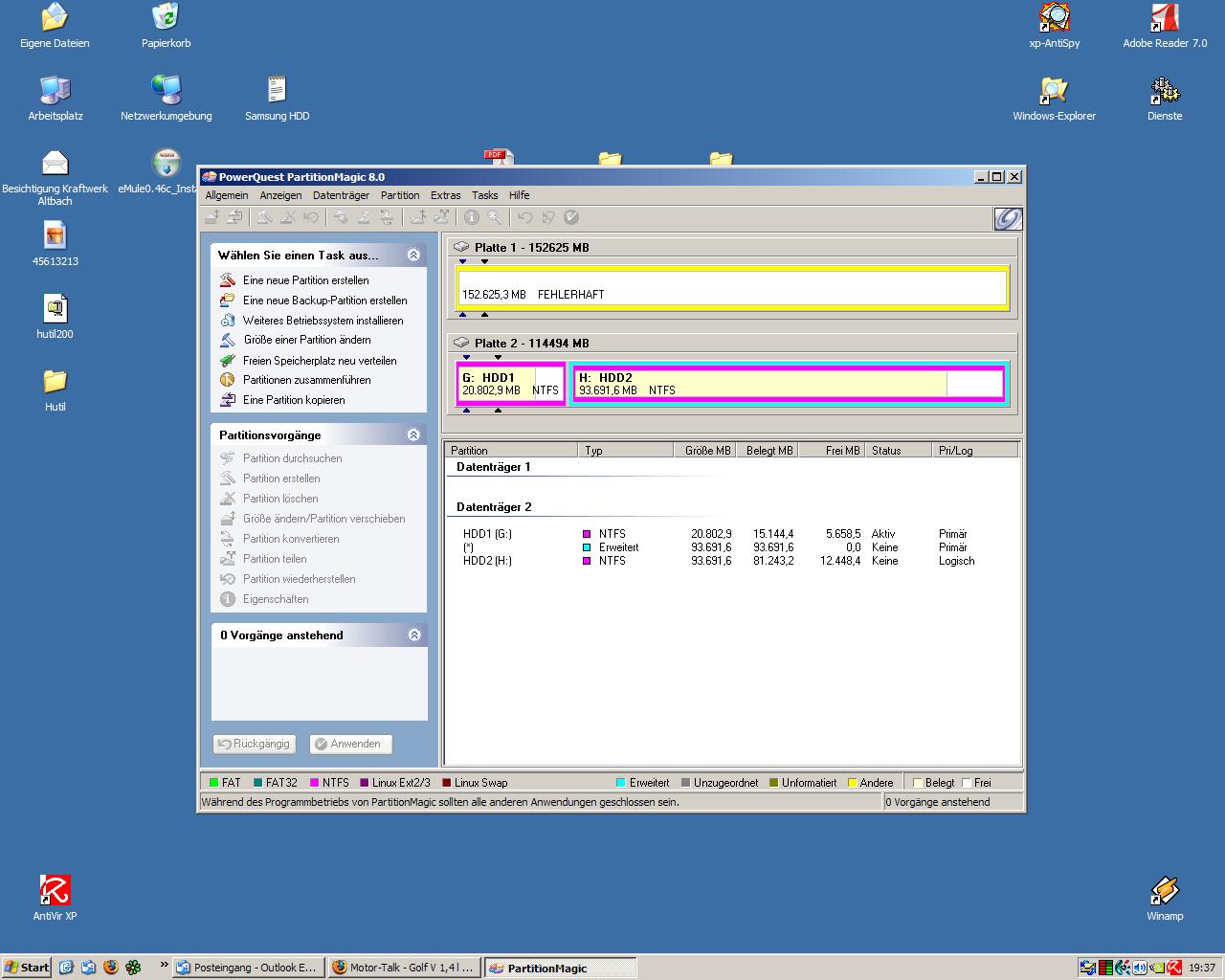Viewport: 1225px width, 980px height.
Task: Click the toolbar apply checkmark icon
Action: point(571,217)
